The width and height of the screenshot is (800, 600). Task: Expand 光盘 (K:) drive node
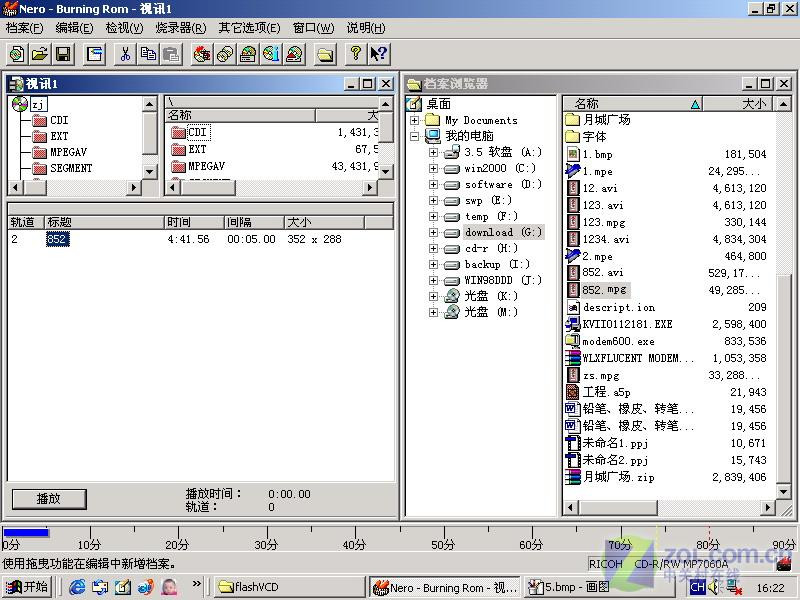[x=433, y=296]
